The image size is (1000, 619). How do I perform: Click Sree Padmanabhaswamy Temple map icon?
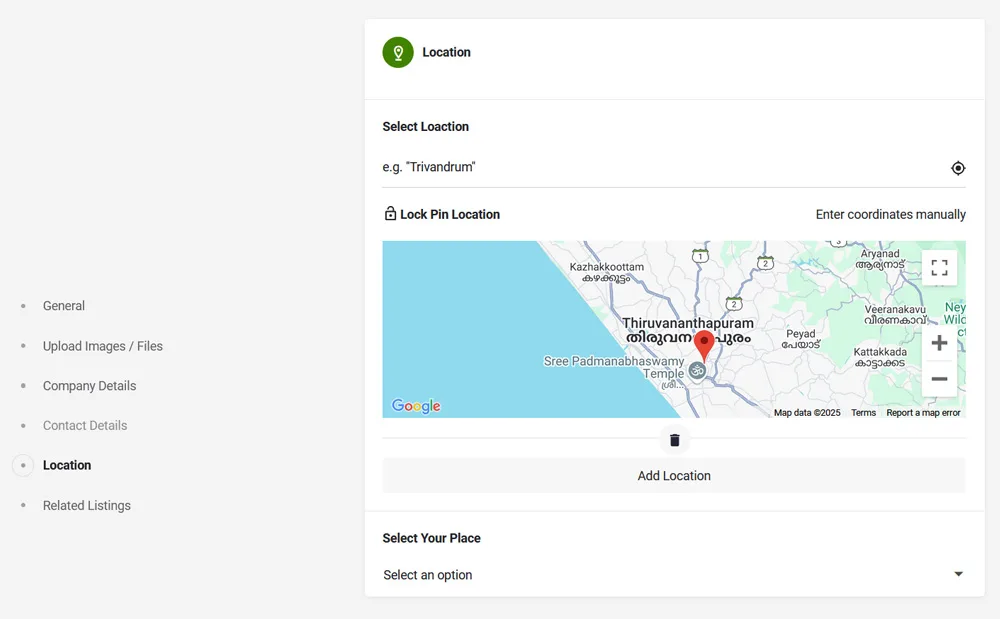click(x=697, y=370)
